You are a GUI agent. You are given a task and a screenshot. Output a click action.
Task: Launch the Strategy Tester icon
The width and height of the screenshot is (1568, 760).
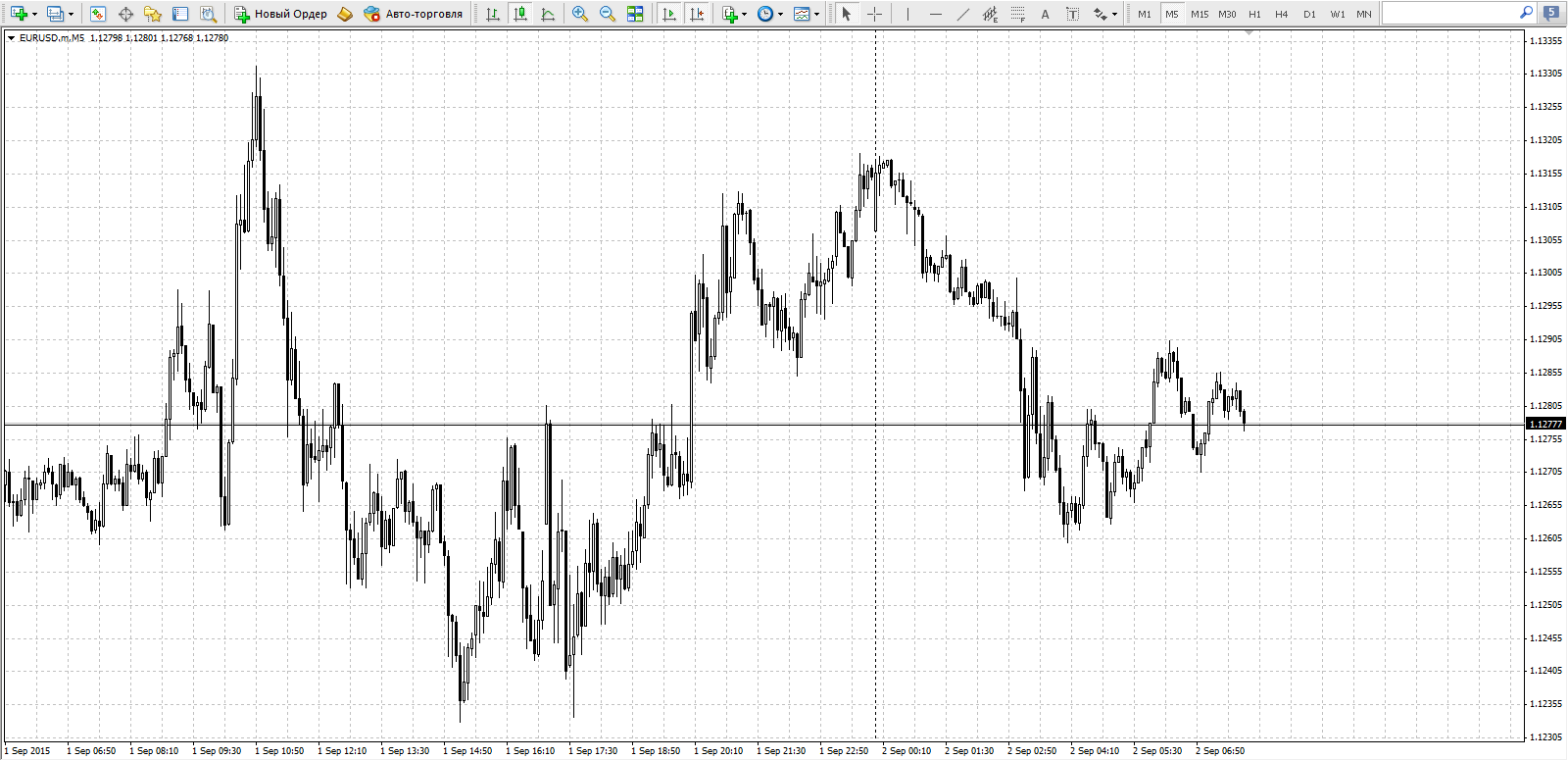(x=208, y=14)
